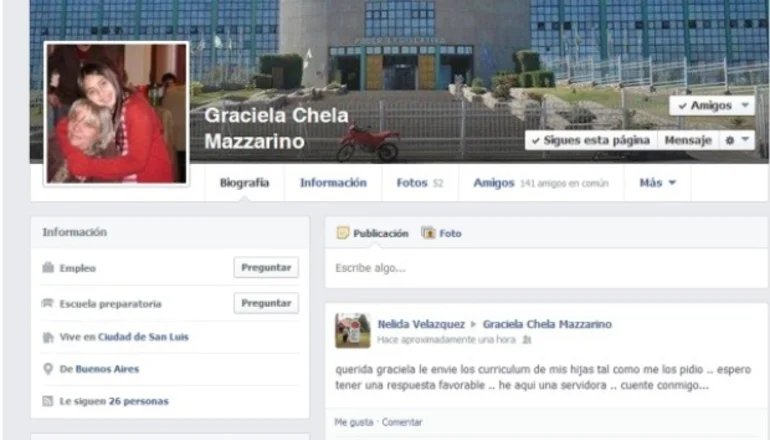This screenshot has height=440, width=770.
Task: Open Nelida Velazquez's profile thumbnail
Action: (353, 330)
